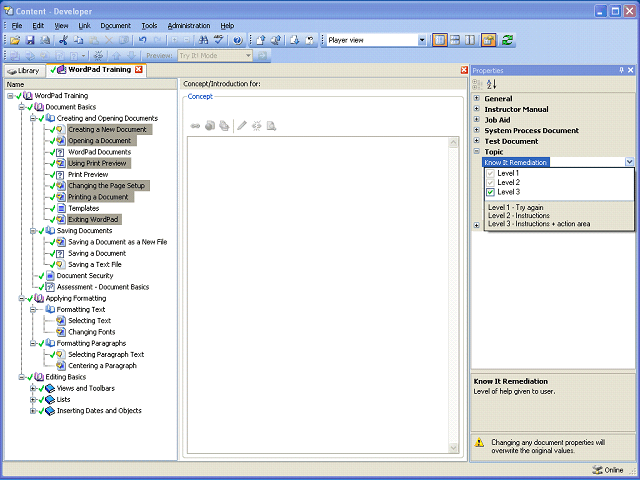Select the first layout view icon beside Player view
Screen dimensions: 640x480
pos(440,40)
